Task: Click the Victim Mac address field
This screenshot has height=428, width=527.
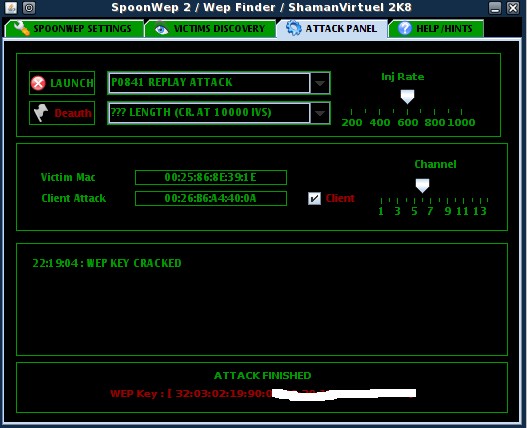Action: coord(211,177)
